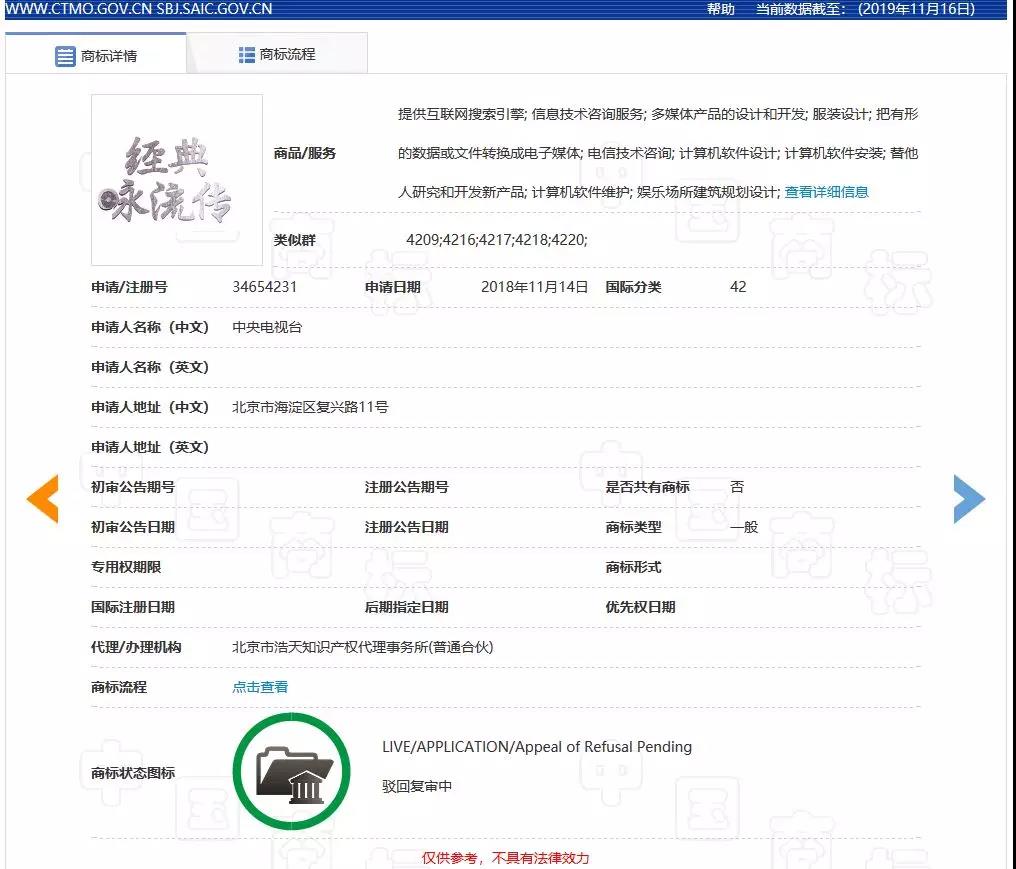1016x869 pixels.
Task: Click the WWW.CTMO.GOV.CN SBJ.SAIC.GOV.CN header text
Action: (139, 9)
